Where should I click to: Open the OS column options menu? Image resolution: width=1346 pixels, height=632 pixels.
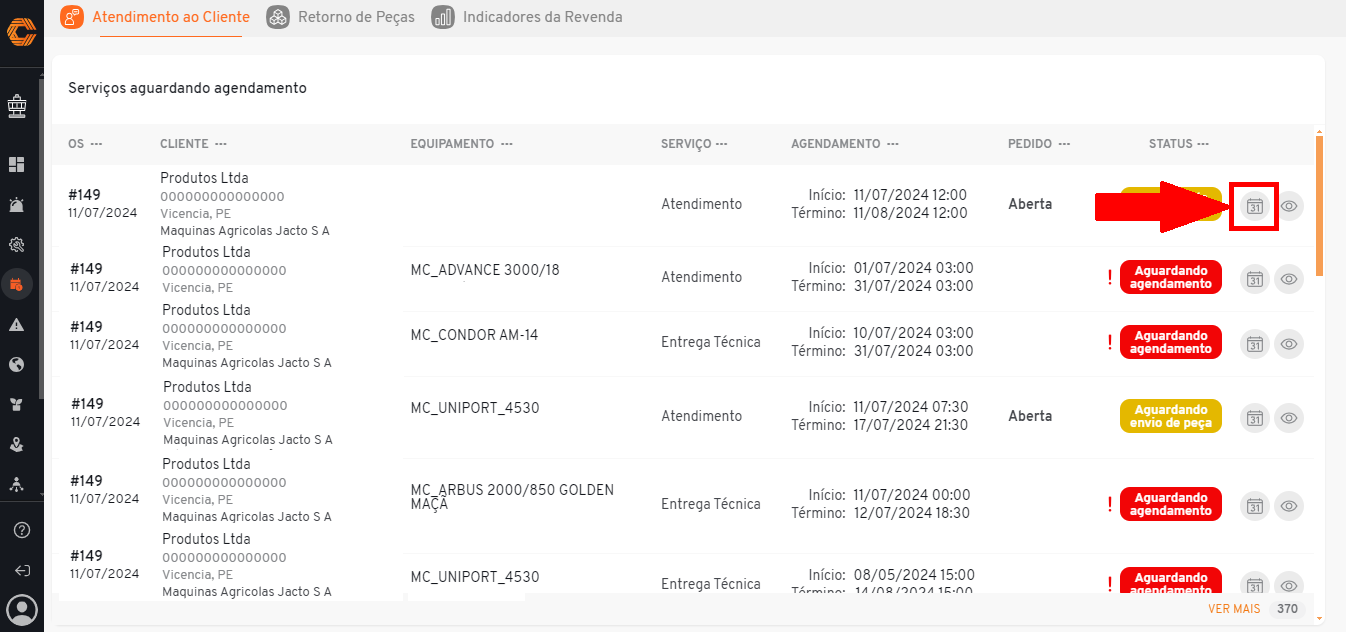96,144
